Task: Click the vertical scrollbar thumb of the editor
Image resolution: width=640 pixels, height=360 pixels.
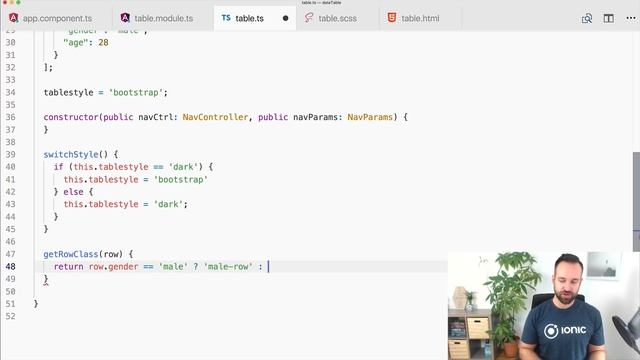Action: click(x=636, y=197)
